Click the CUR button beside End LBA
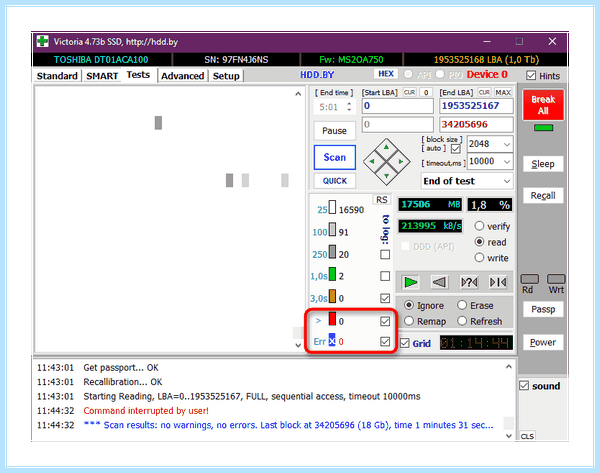Screen dimensions: 600x473 tap(484, 93)
